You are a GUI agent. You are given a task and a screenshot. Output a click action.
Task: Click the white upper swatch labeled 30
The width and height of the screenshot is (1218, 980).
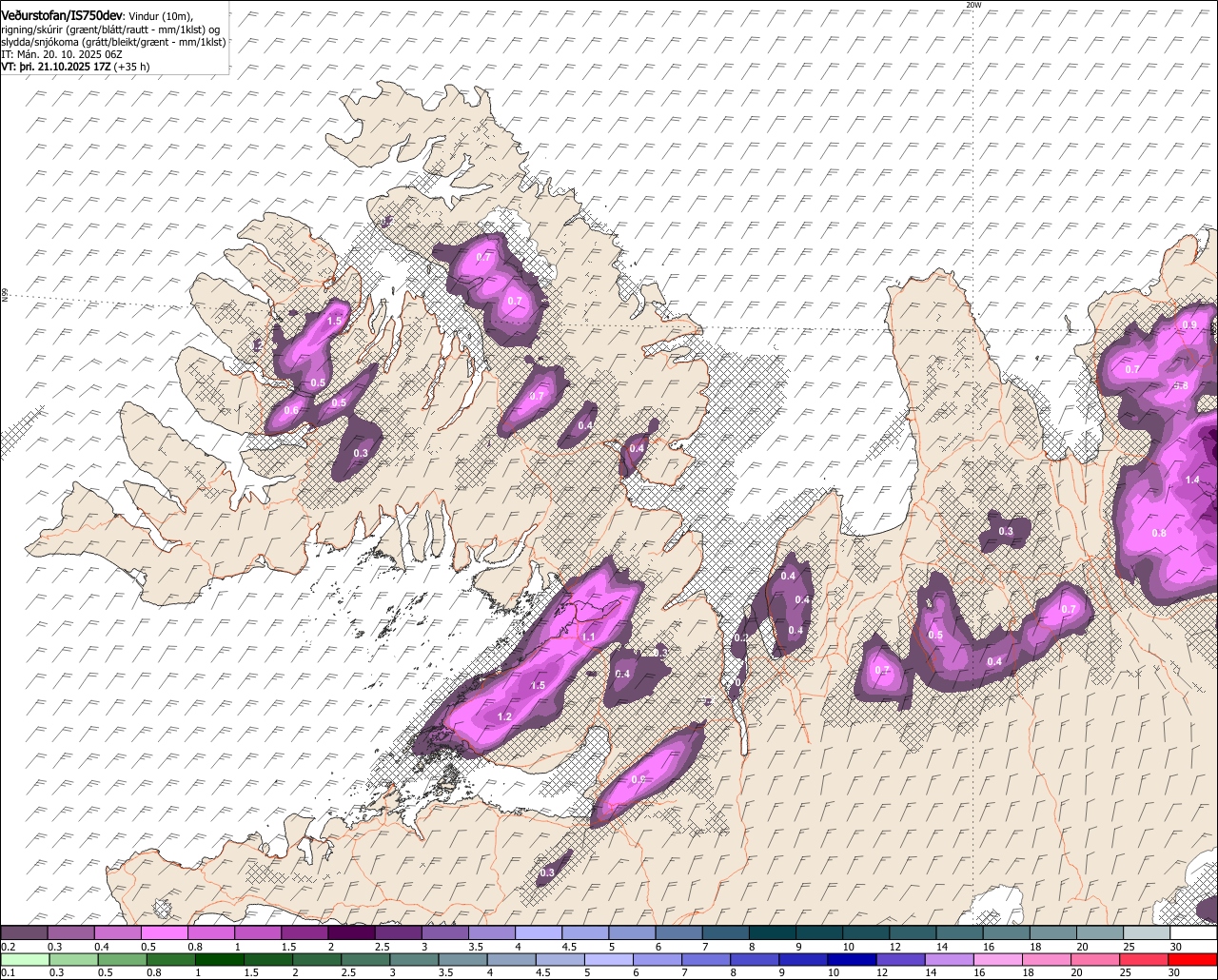point(1194,932)
